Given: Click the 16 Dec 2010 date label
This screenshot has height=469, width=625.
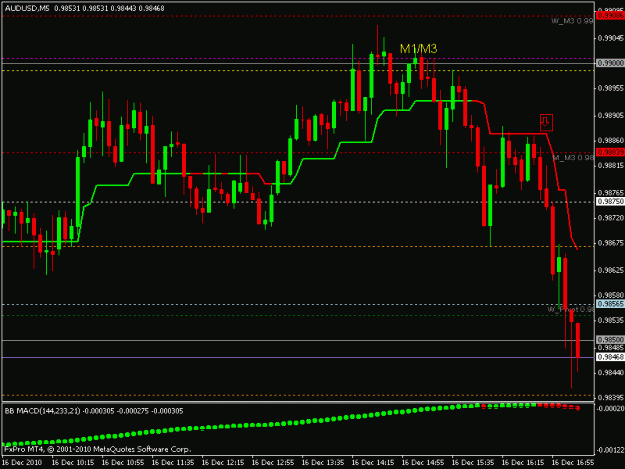Looking at the screenshot, I should (22, 463).
